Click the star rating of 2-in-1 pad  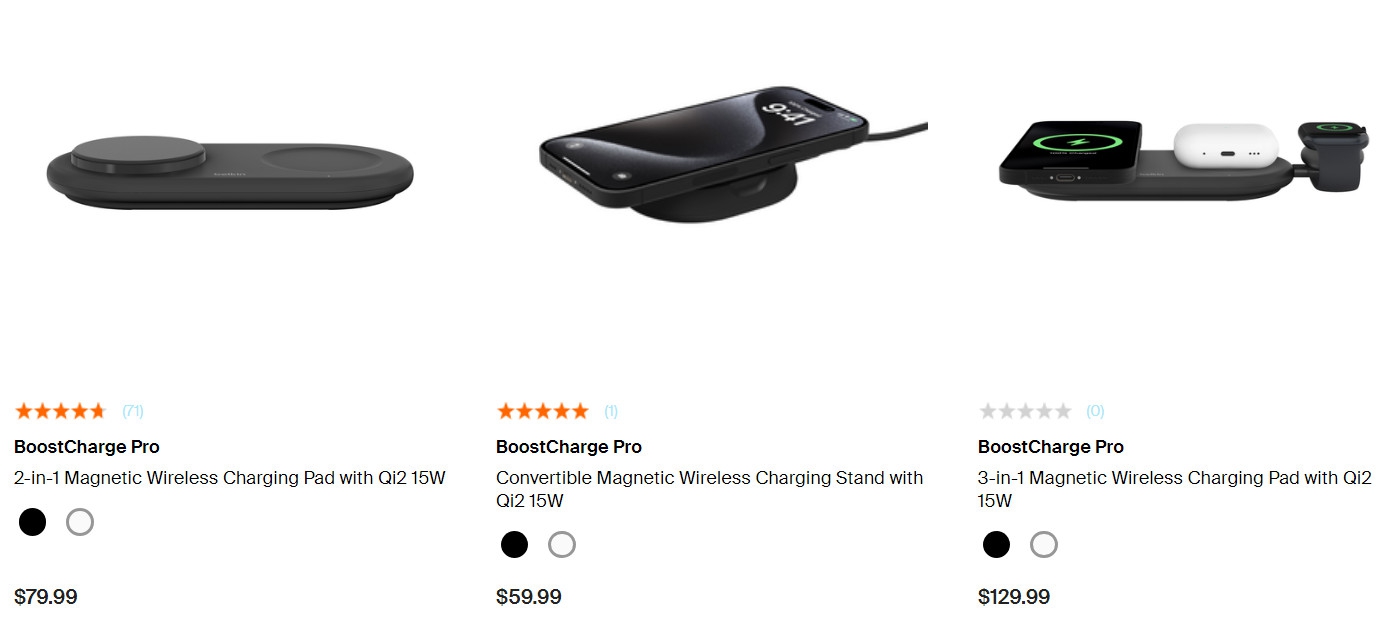click(x=61, y=411)
